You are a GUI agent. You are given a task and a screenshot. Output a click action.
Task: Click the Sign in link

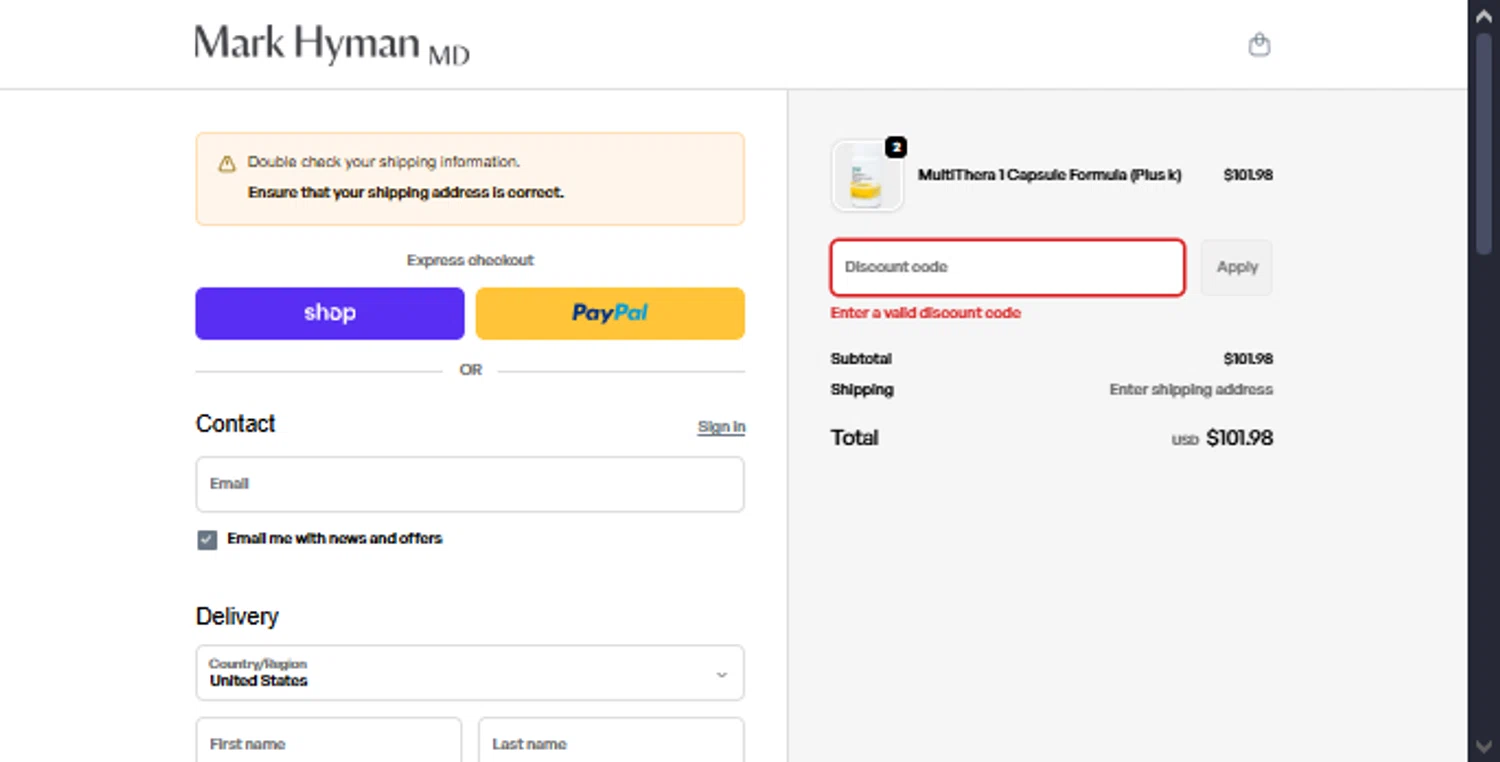point(721,427)
